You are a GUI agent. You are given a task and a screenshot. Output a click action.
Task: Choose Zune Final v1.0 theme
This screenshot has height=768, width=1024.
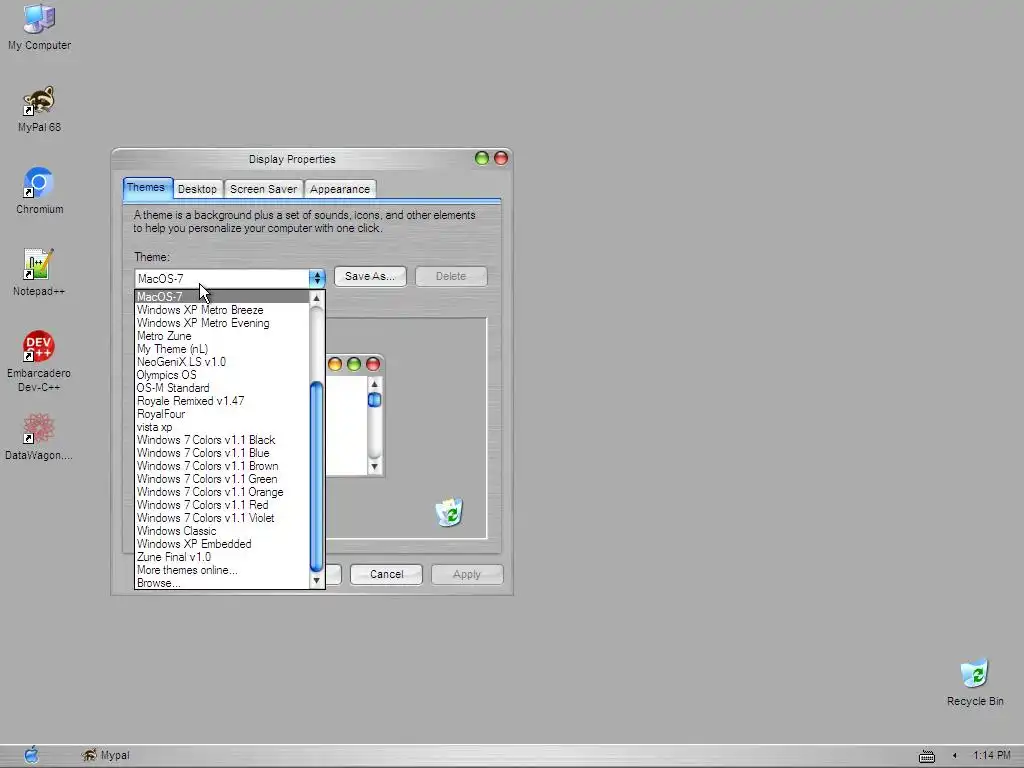coord(221,557)
